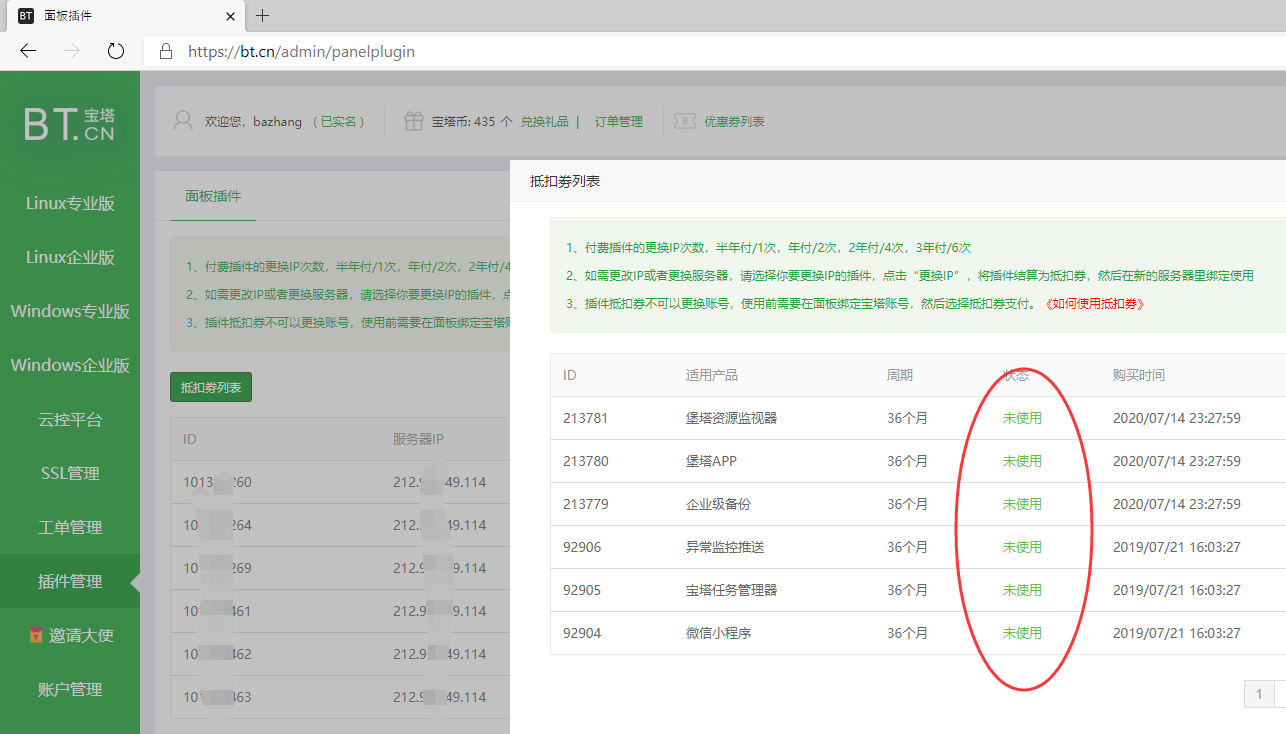Select coupon ID 213779
Screen dimensions: 1286x734
coord(586,504)
